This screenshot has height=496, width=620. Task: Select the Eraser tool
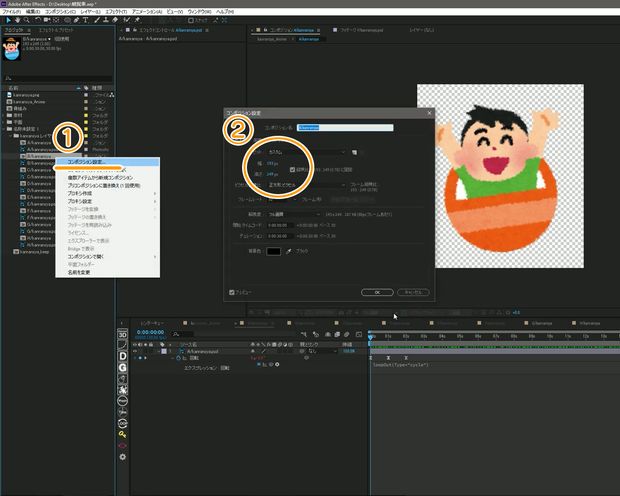(115, 20)
